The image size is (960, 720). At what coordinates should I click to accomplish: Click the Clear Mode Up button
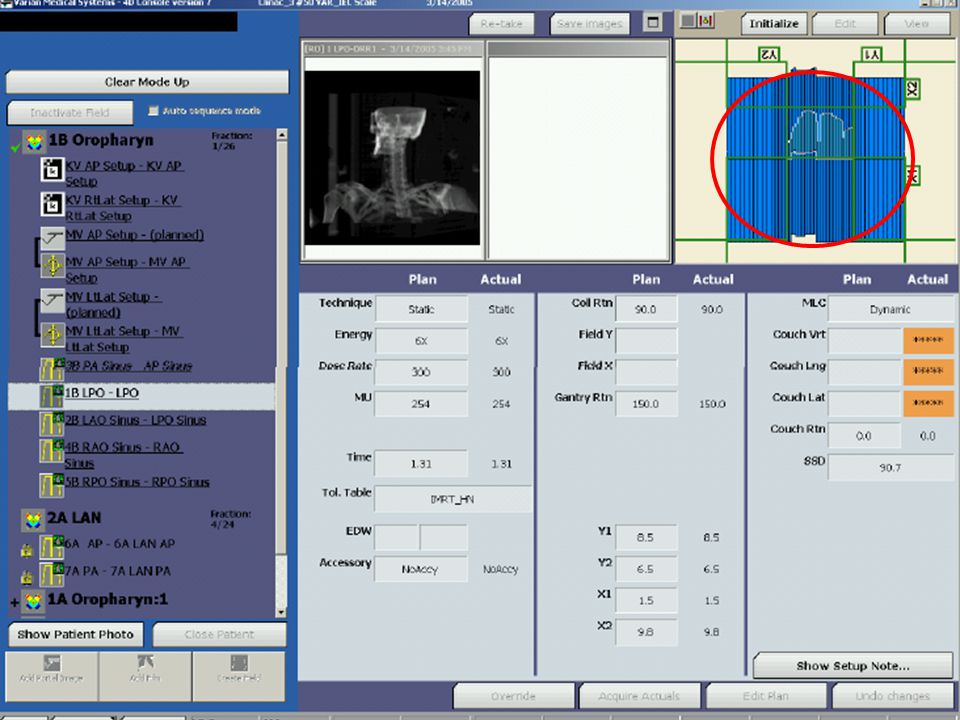[147, 82]
